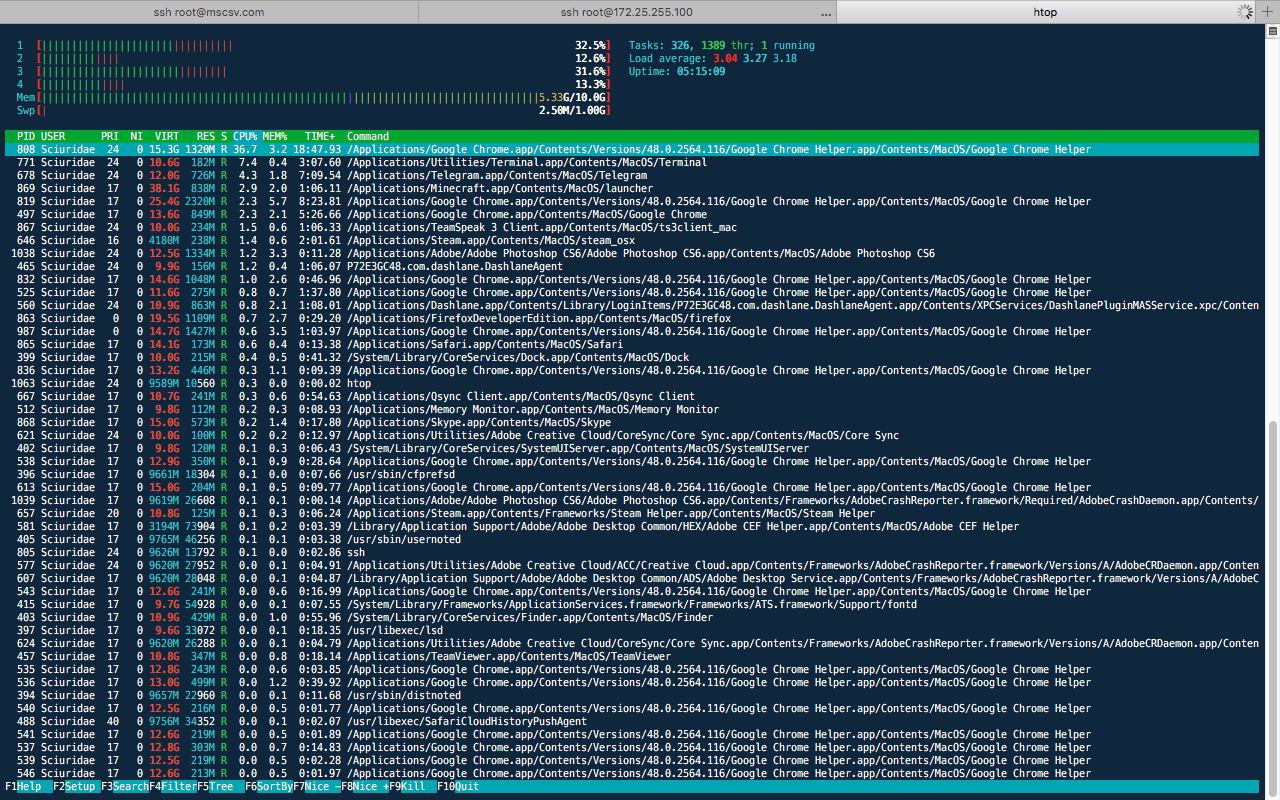Image resolution: width=1280 pixels, height=800 pixels.
Task: Open a new terminal tab with plus button
Action: pos(1268,12)
